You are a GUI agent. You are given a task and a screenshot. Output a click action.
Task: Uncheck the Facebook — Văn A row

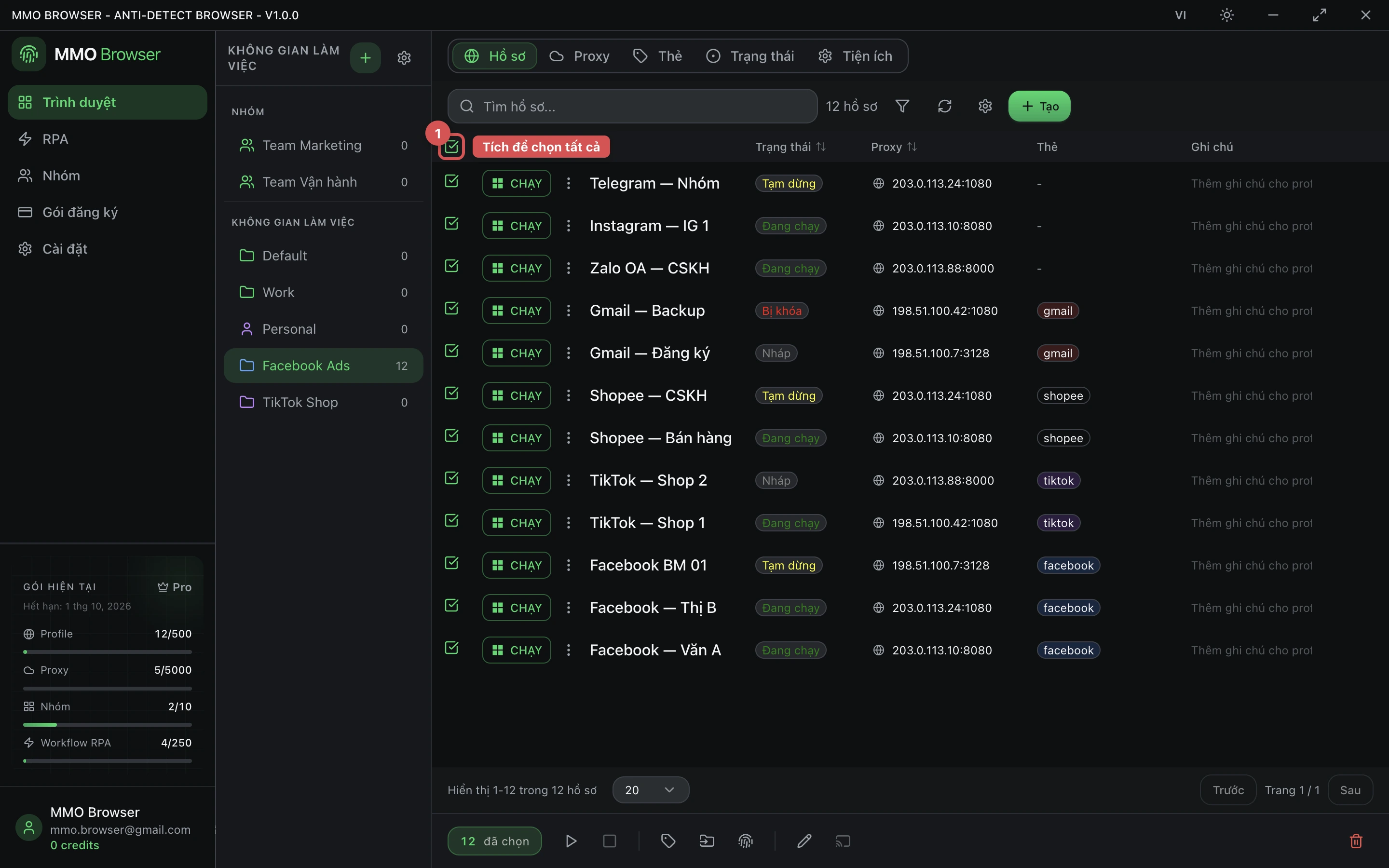tap(452, 648)
